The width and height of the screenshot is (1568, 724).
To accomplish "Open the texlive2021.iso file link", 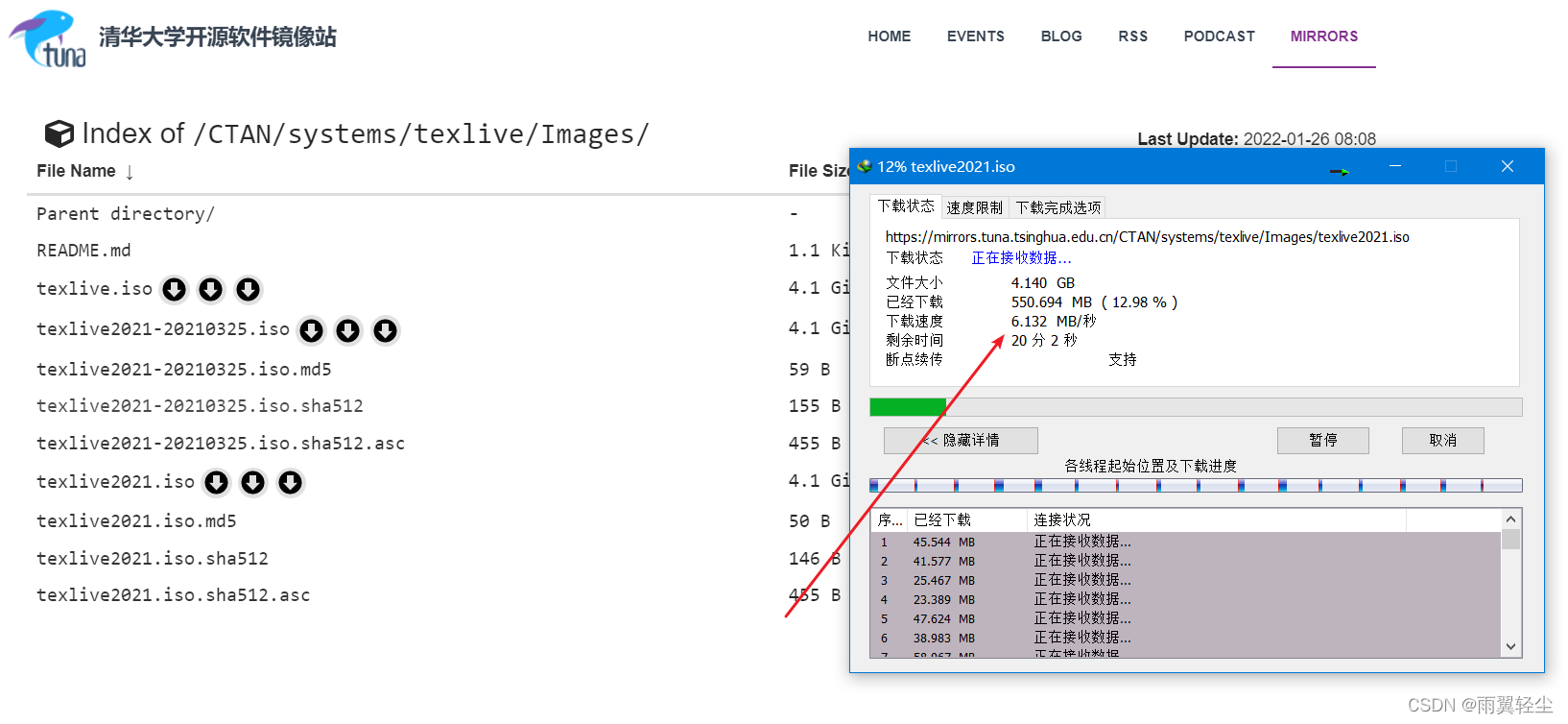I will coord(115,482).
